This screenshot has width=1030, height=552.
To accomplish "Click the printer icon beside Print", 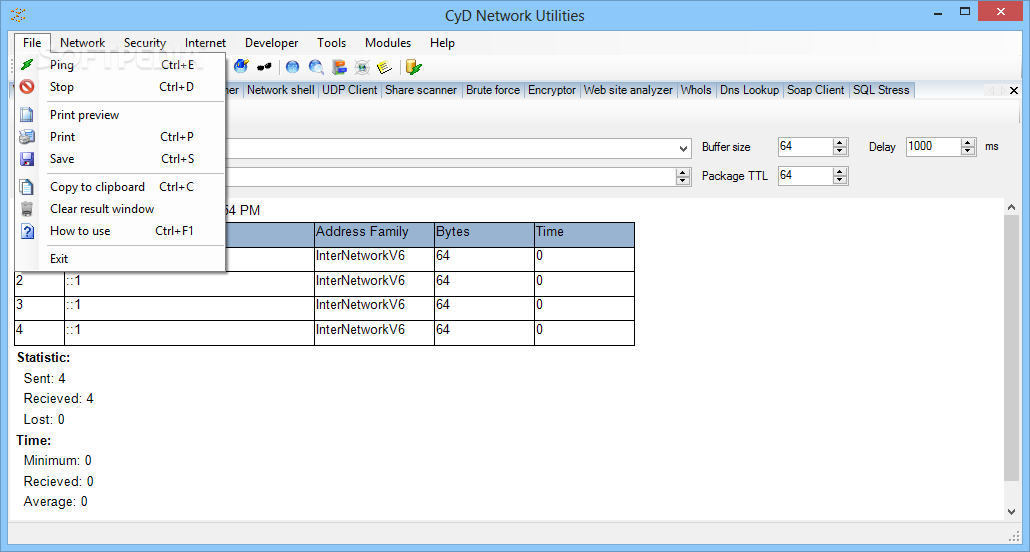I will point(27,137).
